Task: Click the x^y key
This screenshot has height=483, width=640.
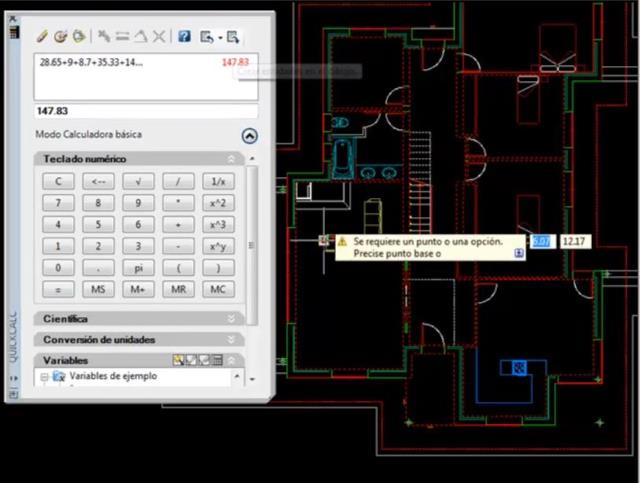Action: (218, 246)
